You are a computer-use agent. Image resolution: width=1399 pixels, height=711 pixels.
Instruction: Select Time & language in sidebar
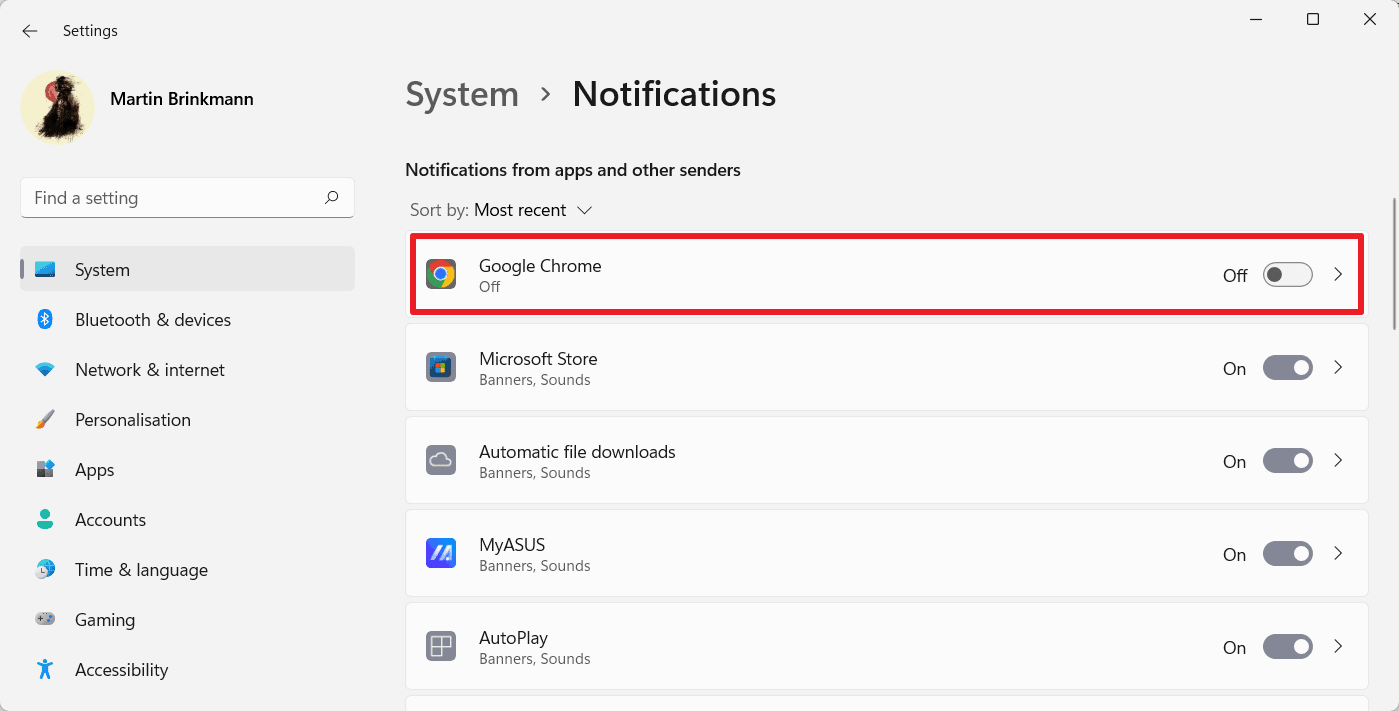[140, 569]
